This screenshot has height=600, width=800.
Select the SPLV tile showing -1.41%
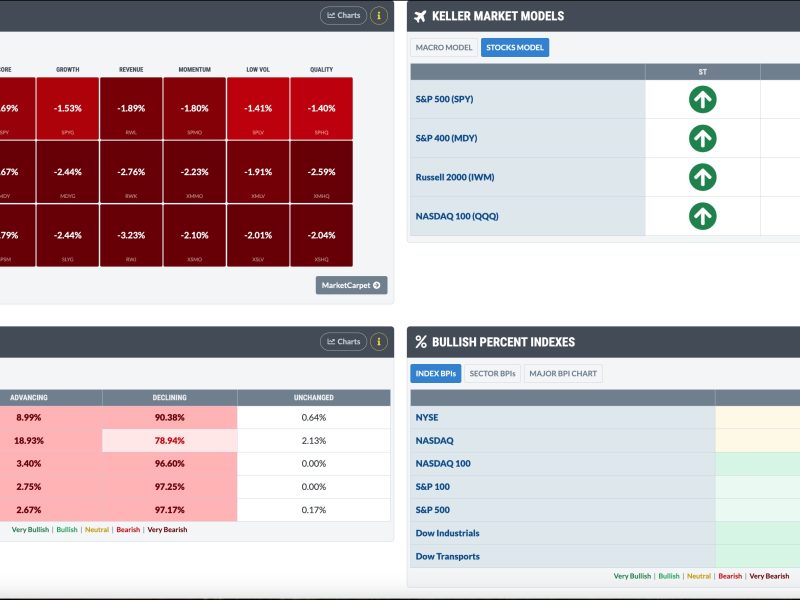click(258, 109)
